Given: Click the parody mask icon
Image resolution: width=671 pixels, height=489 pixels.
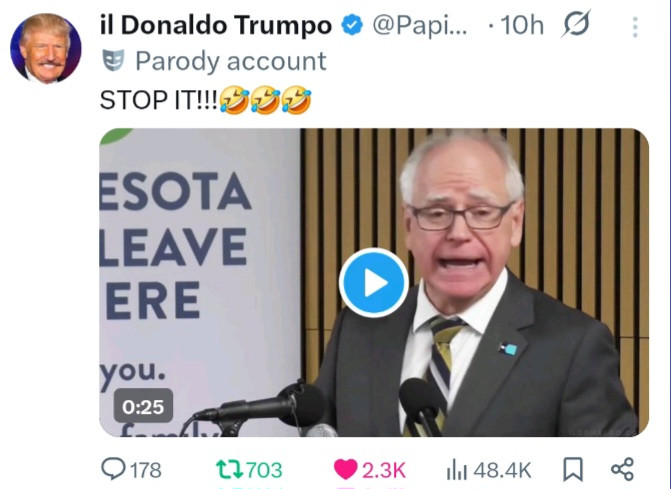Looking at the screenshot, I should [113, 60].
